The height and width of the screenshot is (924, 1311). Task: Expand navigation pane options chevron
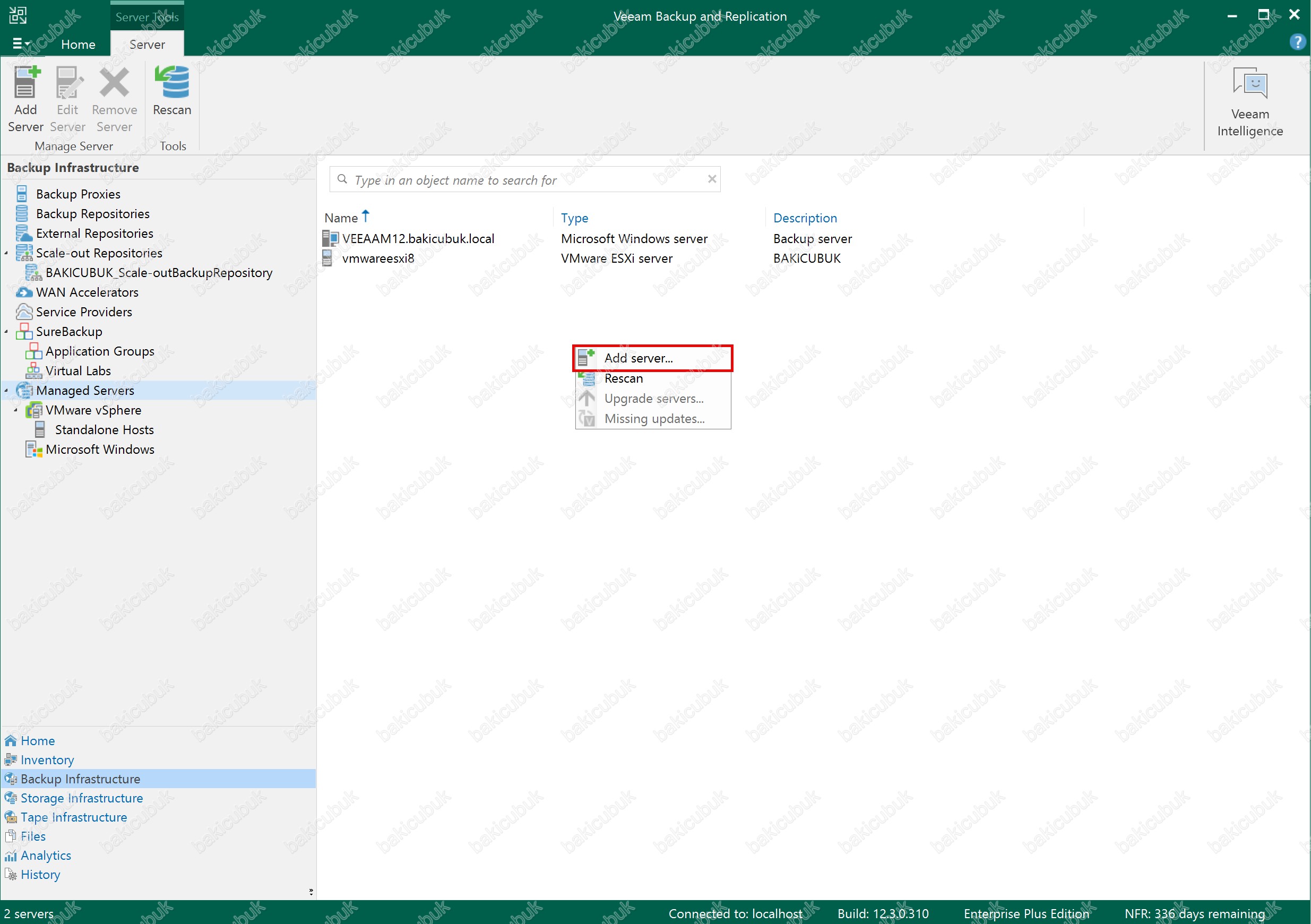pos(311,892)
